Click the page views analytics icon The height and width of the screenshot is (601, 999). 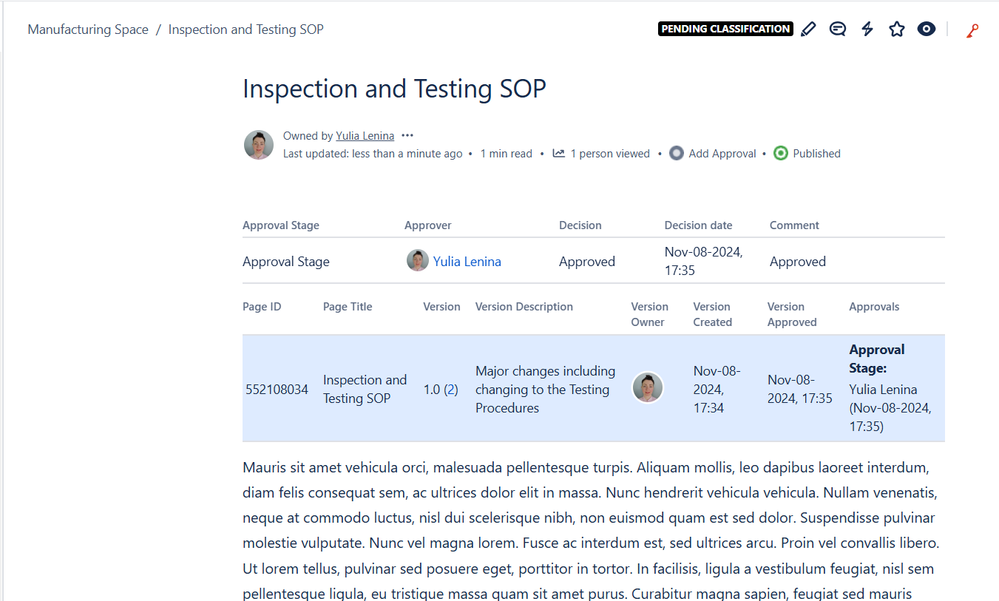click(559, 153)
